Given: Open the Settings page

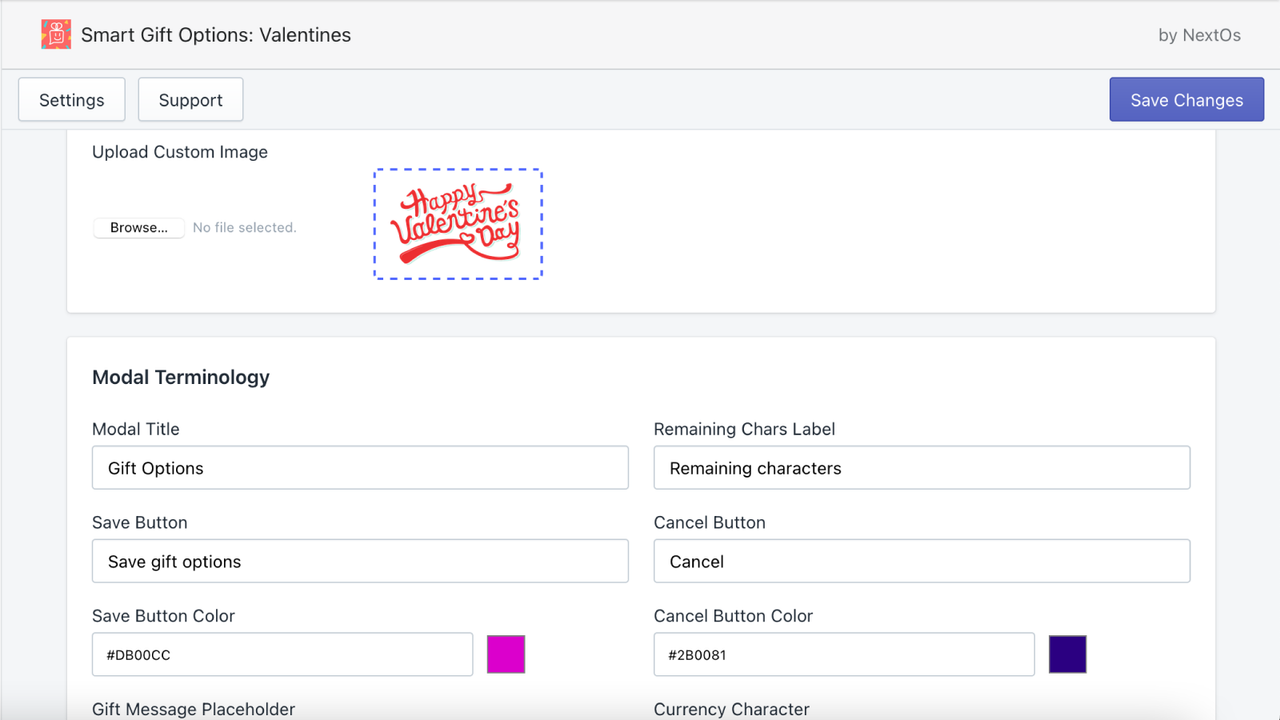Looking at the screenshot, I should (x=70, y=99).
